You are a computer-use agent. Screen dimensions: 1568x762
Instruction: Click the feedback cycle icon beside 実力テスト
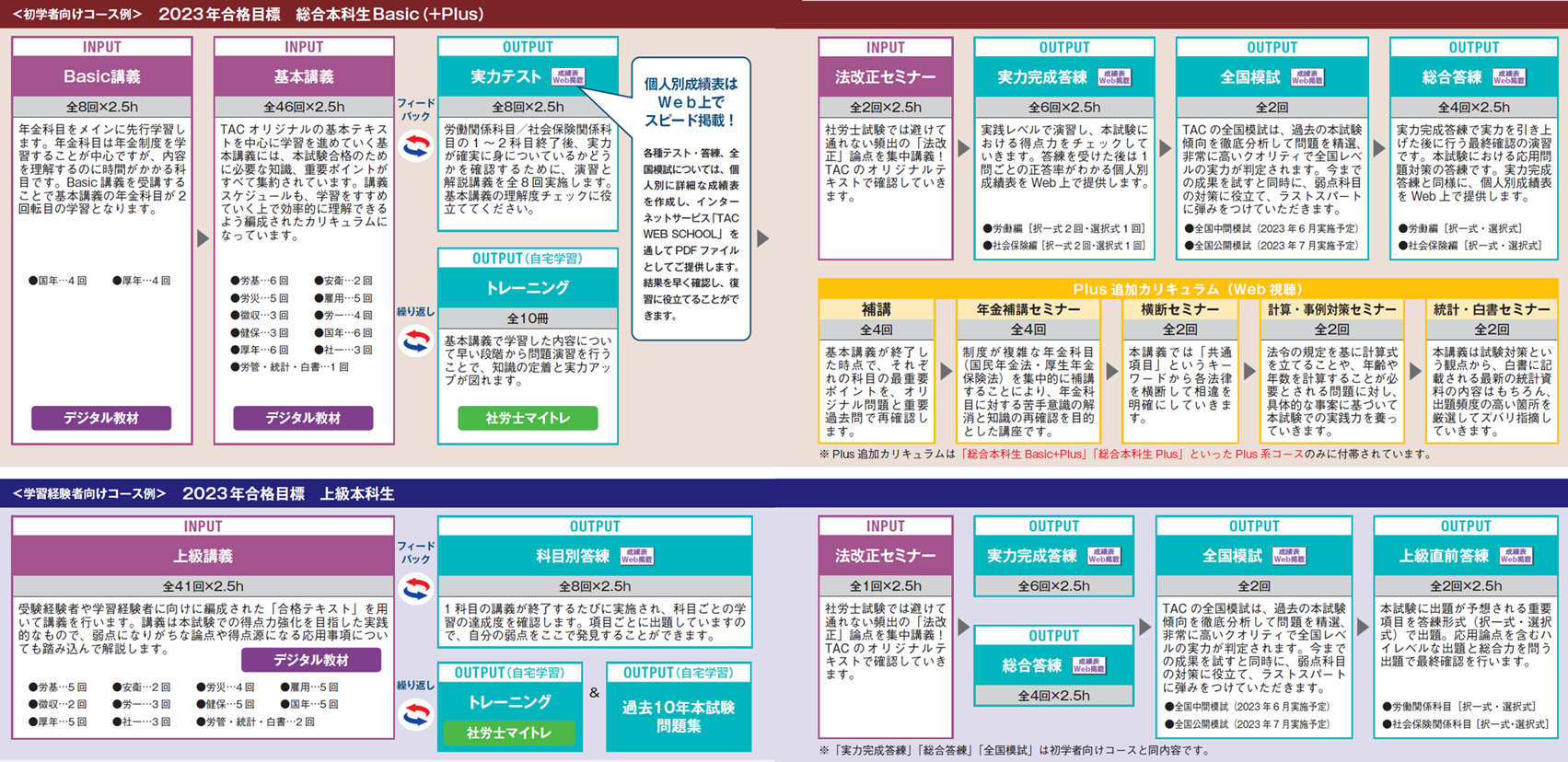point(416,146)
